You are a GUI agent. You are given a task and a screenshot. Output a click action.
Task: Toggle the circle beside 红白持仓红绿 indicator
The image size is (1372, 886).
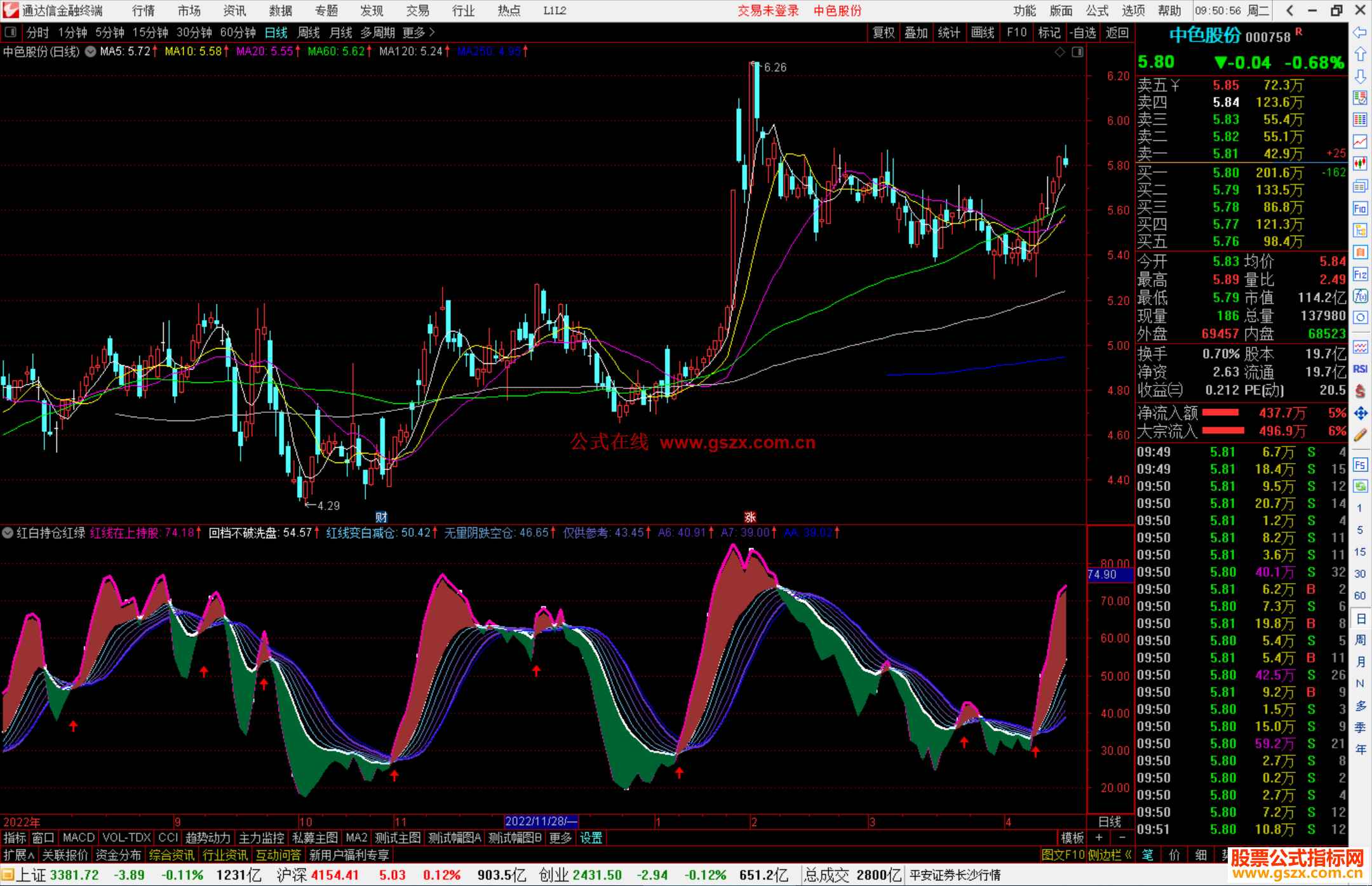[x=8, y=533]
